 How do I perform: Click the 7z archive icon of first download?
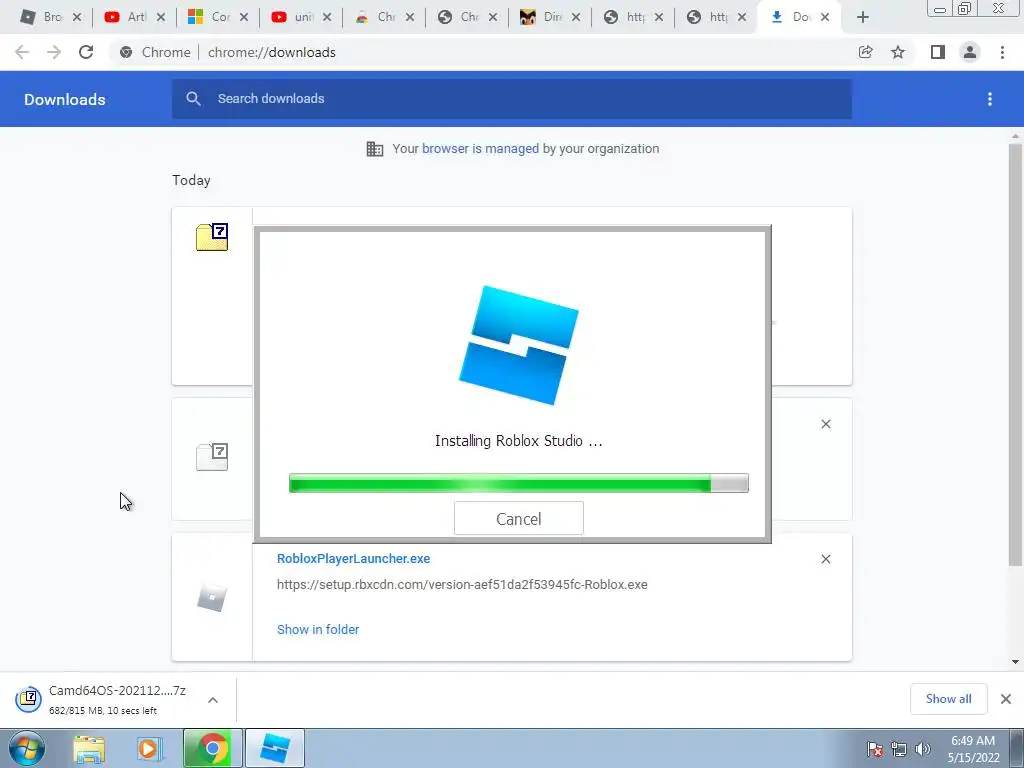(212, 237)
